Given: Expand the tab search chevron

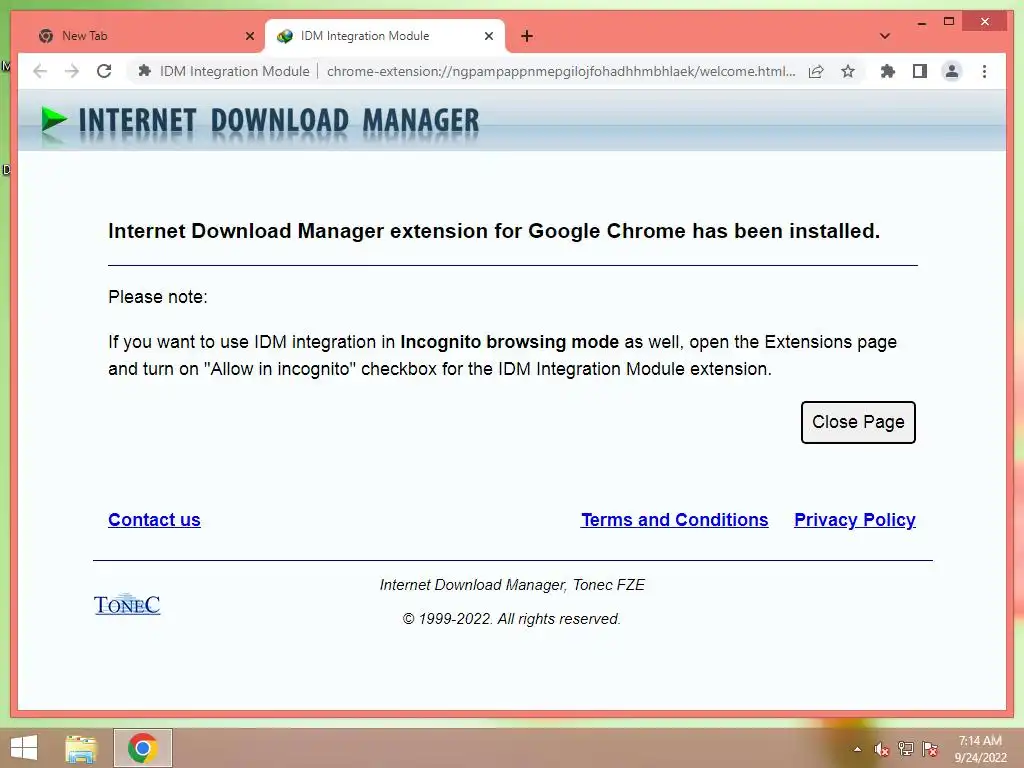Looking at the screenshot, I should pyautogui.click(x=885, y=36).
